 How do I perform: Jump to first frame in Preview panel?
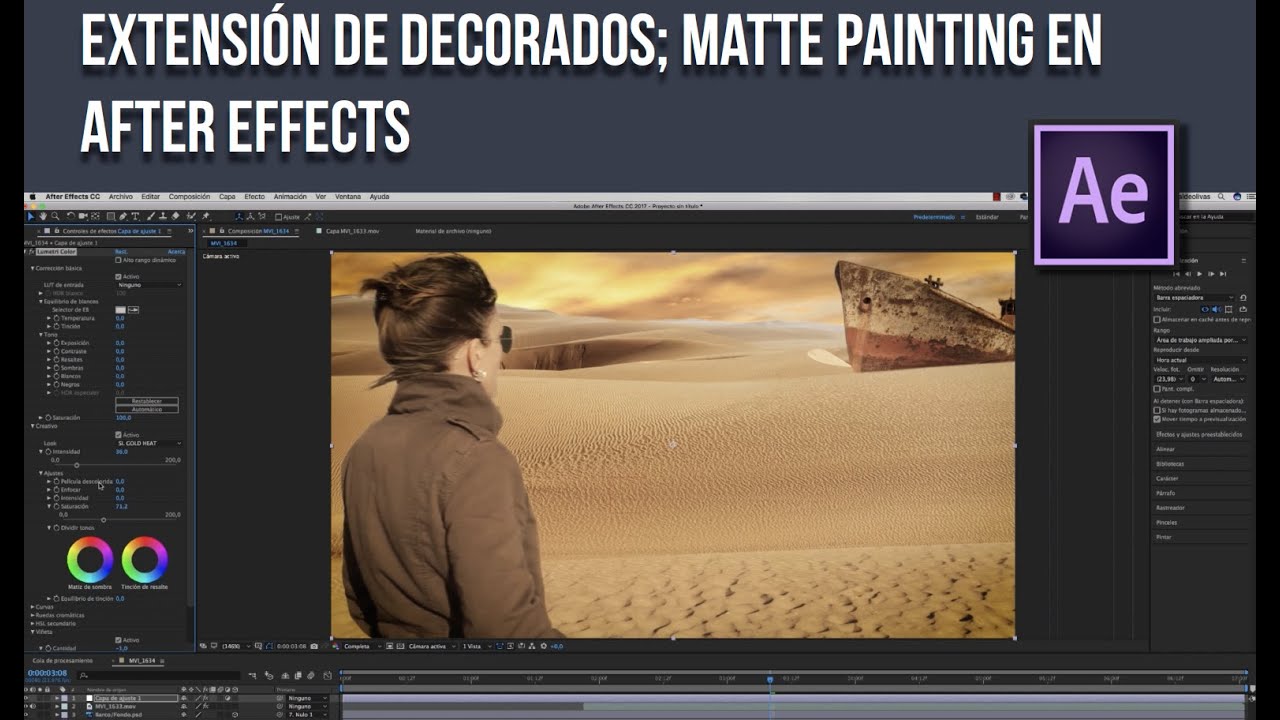point(1176,274)
